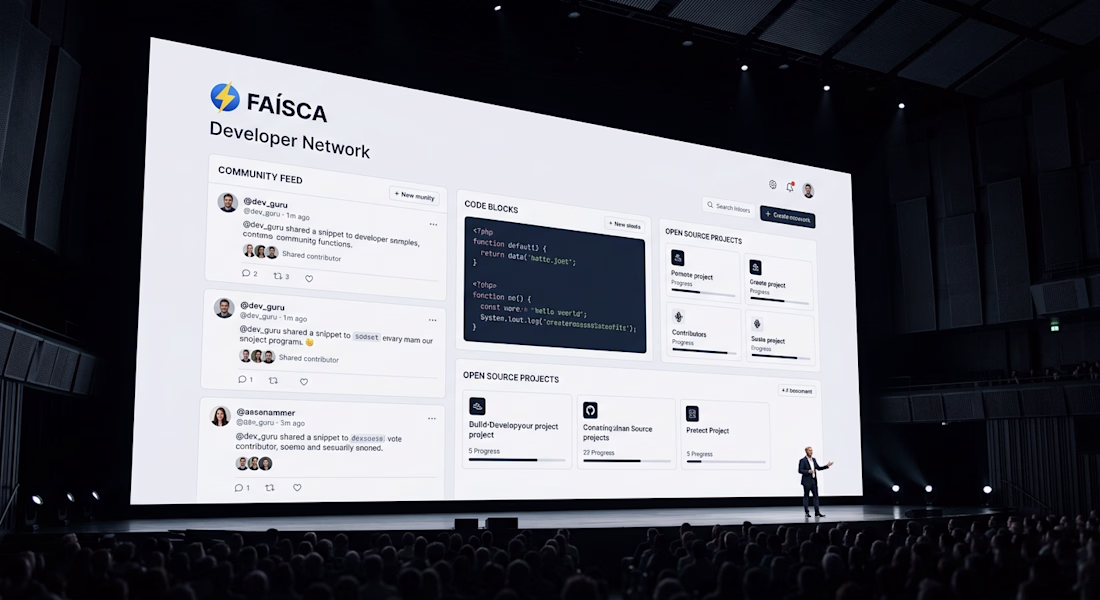This screenshot has width=1100, height=600.
Task: Repost the post mentioning sodset
Action: [273, 380]
